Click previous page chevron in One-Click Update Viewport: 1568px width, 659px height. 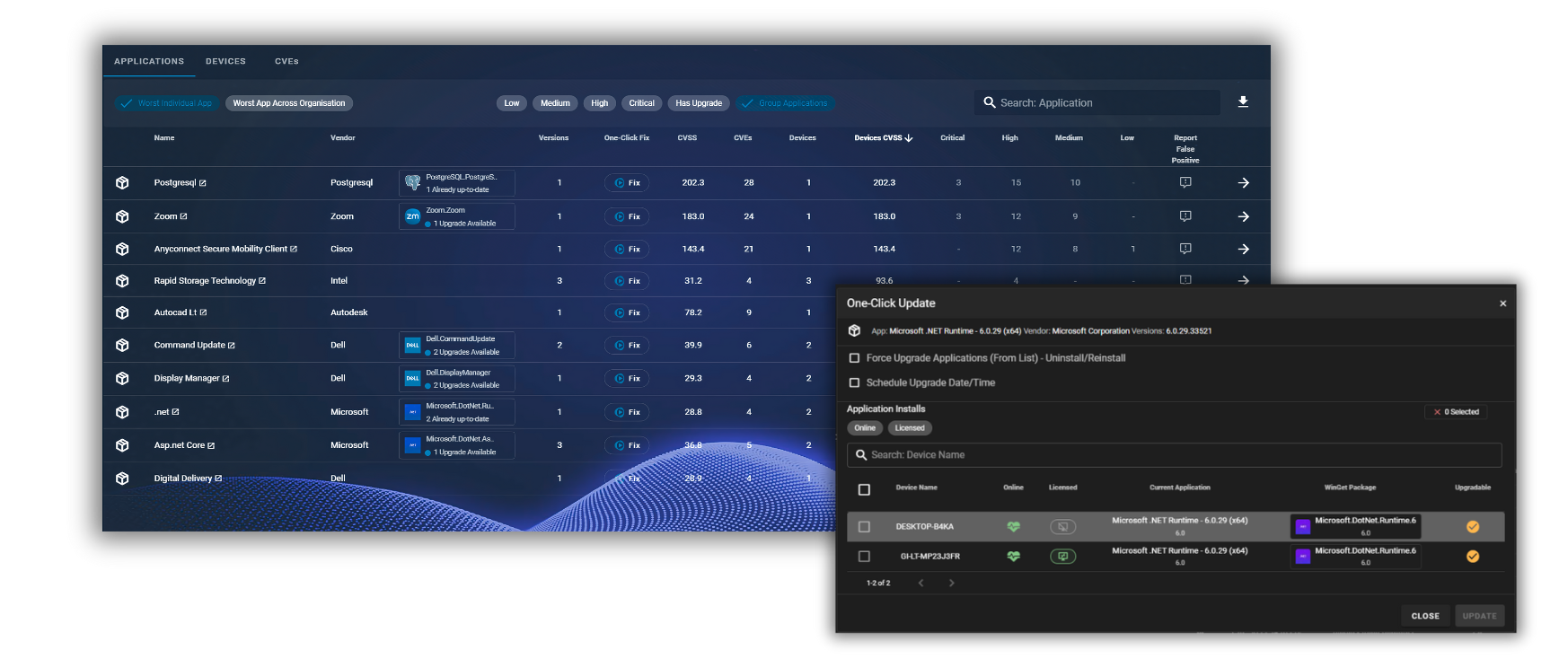[921, 584]
